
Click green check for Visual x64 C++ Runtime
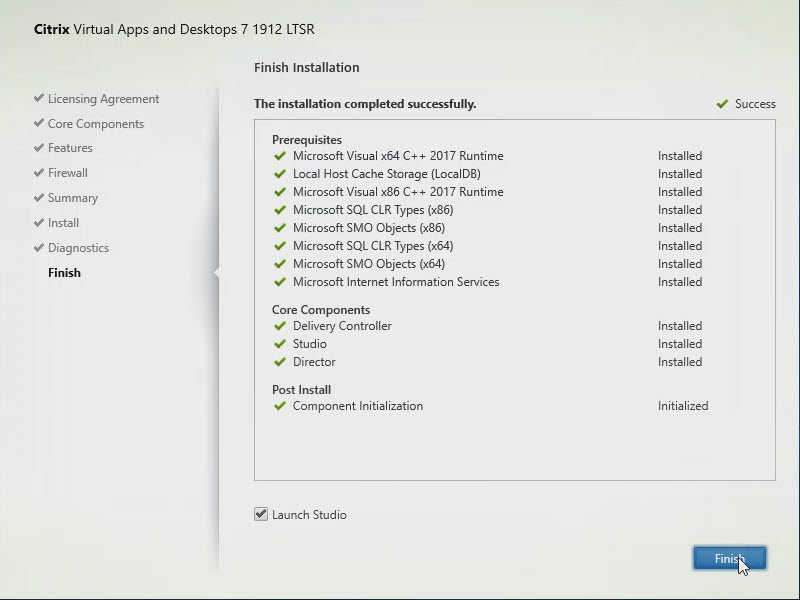tap(280, 156)
